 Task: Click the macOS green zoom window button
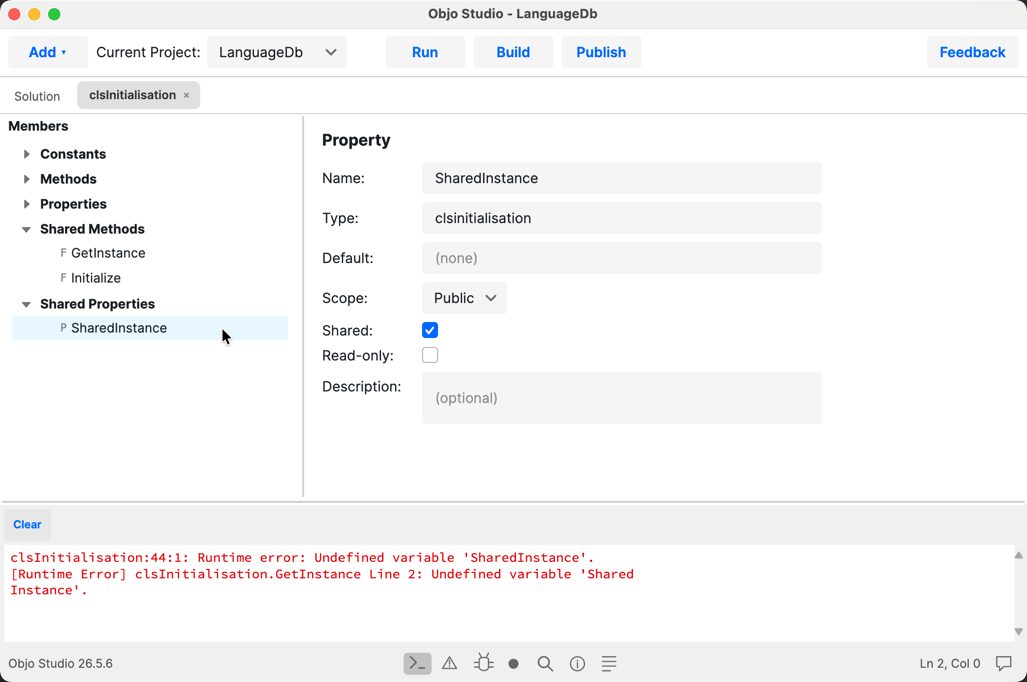pyautogui.click(x=54, y=14)
